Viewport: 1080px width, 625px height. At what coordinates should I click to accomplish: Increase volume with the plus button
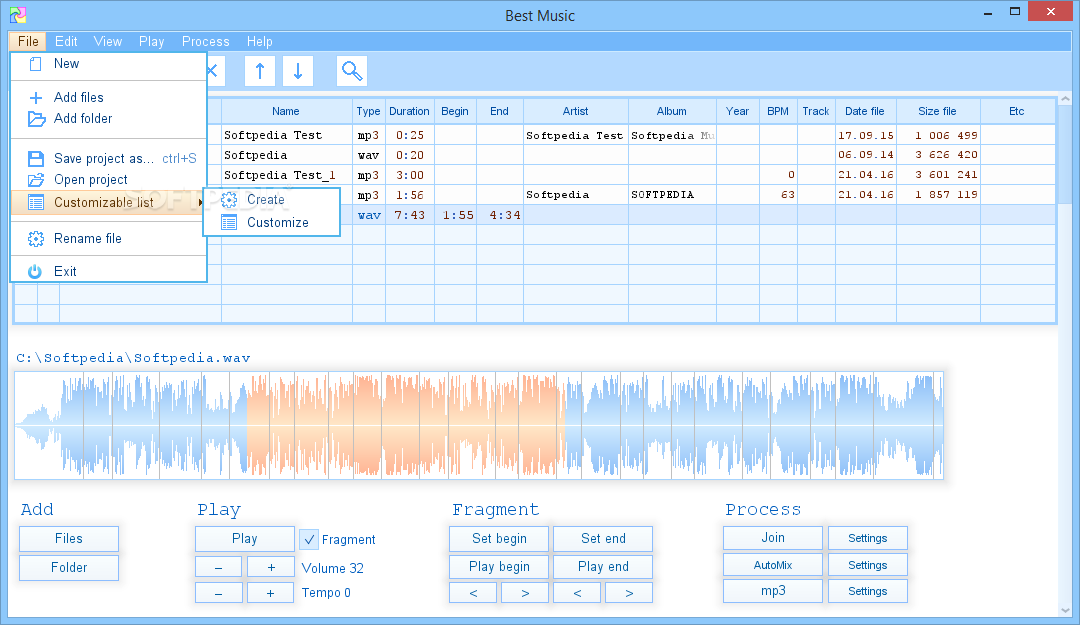tap(270, 567)
